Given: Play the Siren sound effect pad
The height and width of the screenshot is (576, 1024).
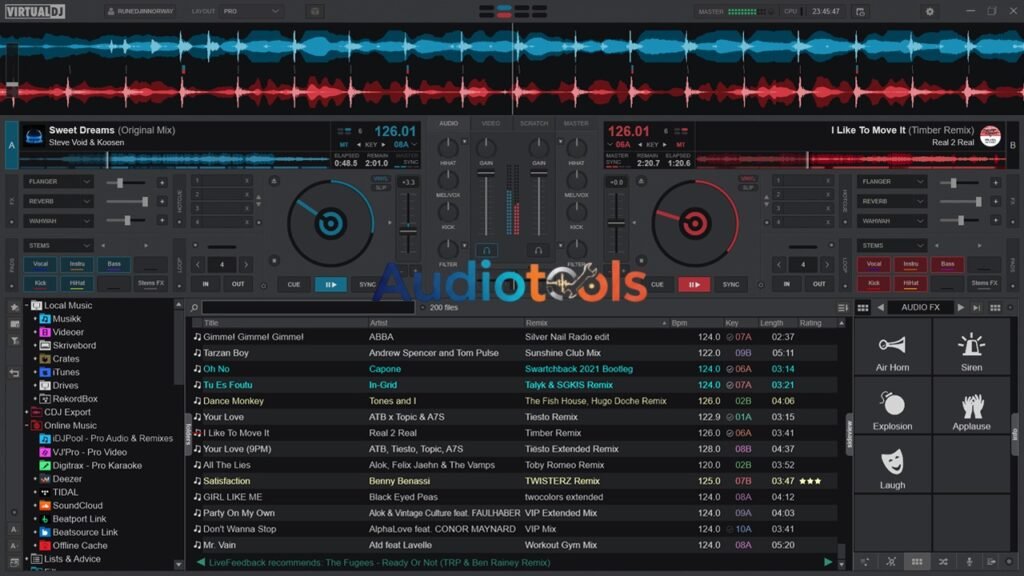Looking at the screenshot, I should (972, 350).
